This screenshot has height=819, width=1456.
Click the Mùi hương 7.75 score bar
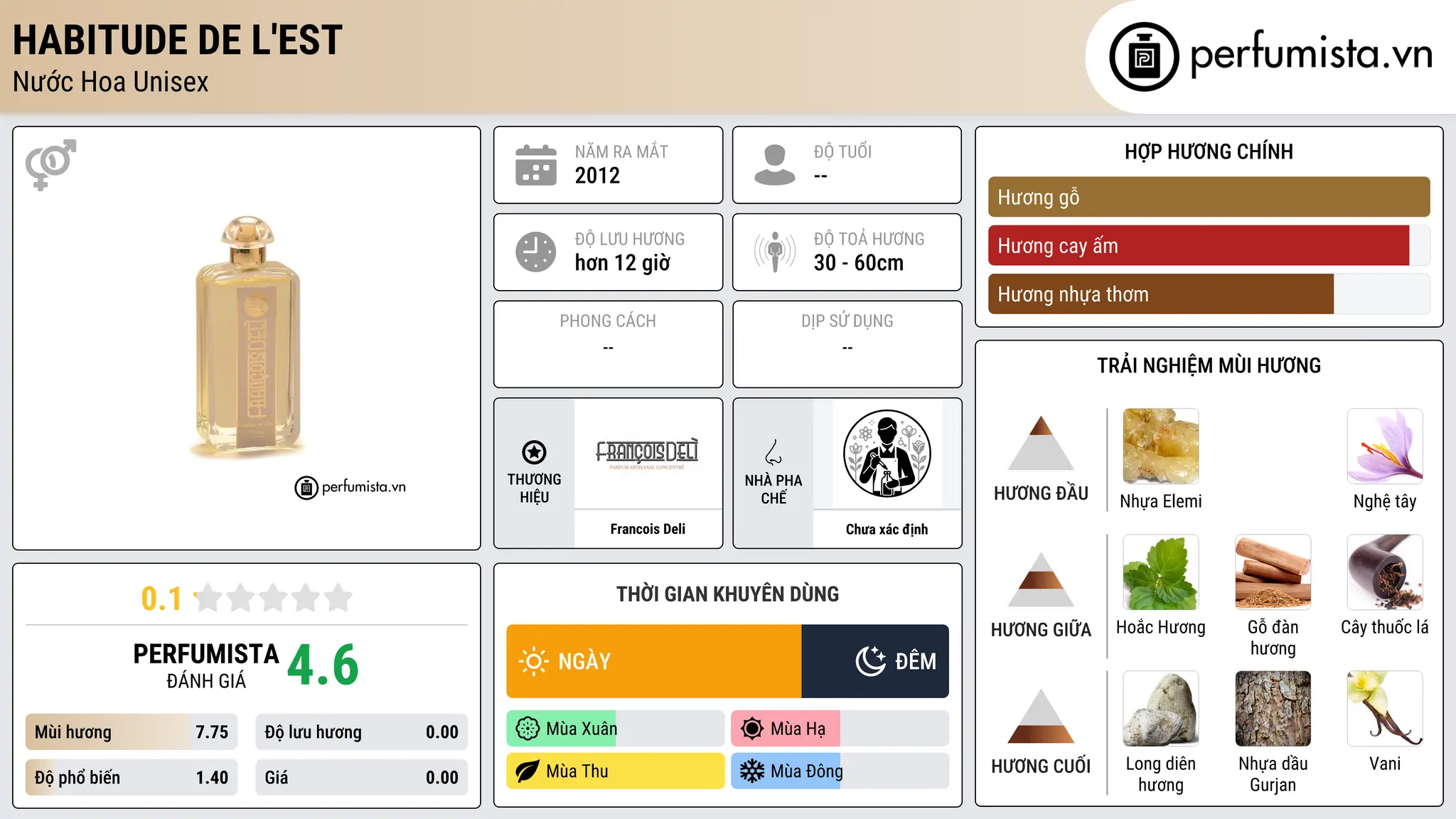click(x=132, y=732)
